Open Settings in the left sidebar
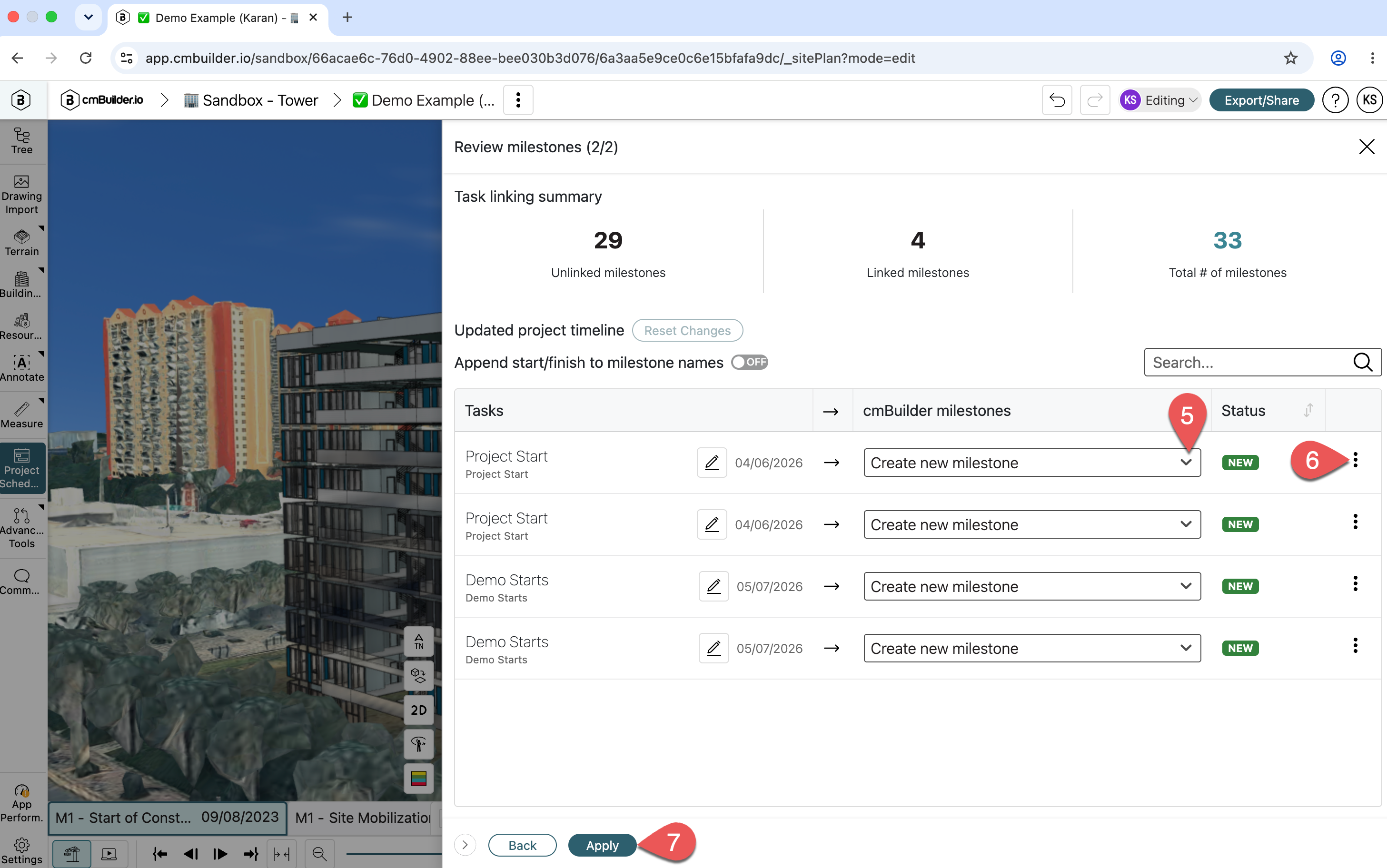The width and height of the screenshot is (1387, 868). [x=22, y=851]
